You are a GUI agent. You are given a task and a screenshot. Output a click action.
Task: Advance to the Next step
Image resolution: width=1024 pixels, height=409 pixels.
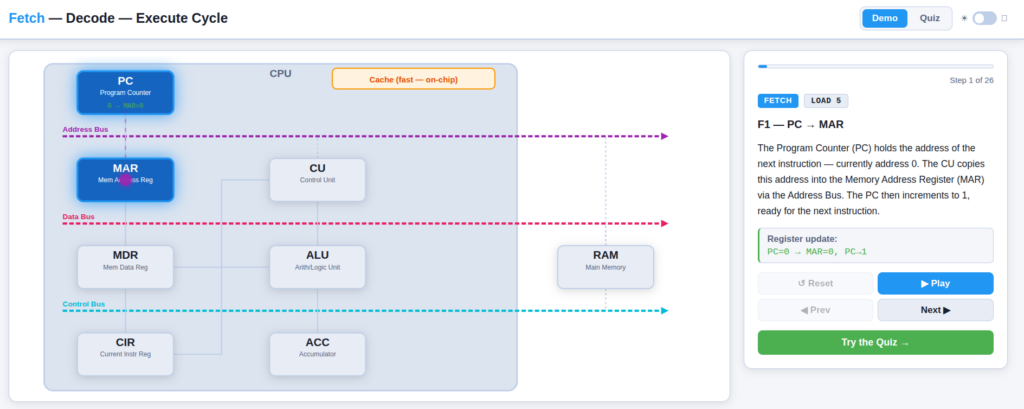click(935, 310)
